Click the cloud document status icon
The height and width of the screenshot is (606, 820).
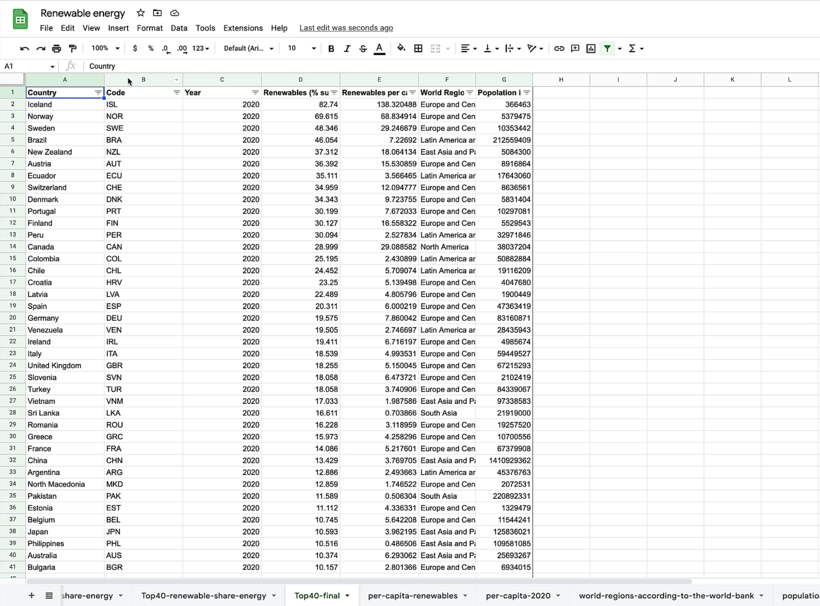click(175, 13)
